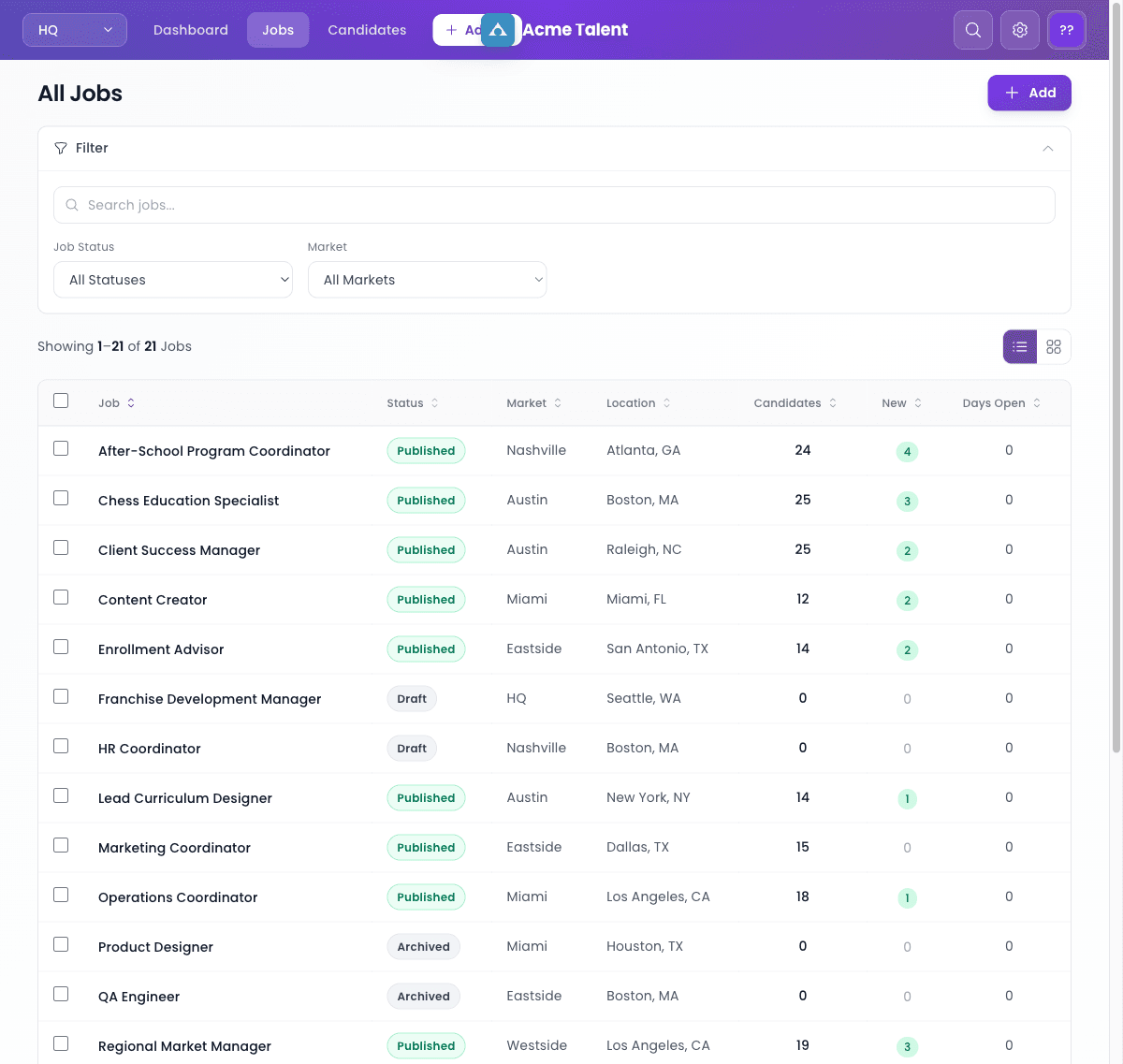This screenshot has width=1123, height=1064.
Task: Toggle the select-all checkbox in the header
Action: pyautogui.click(x=61, y=400)
